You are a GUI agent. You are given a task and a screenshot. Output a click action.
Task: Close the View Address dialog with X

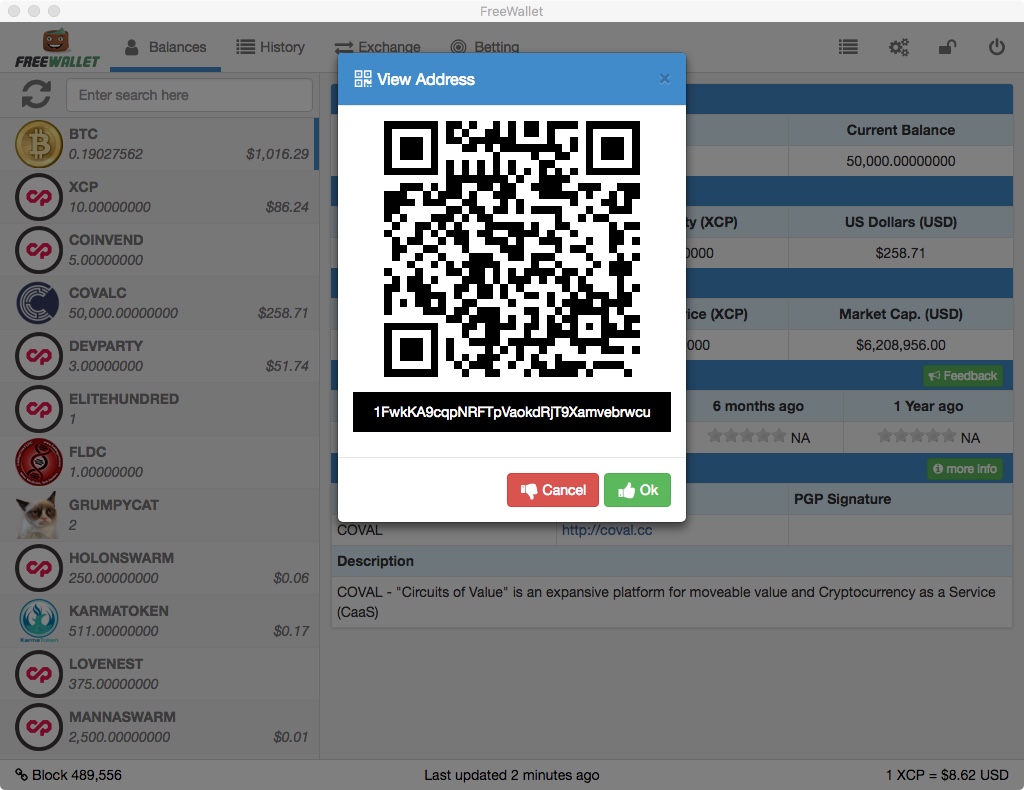[664, 79]
